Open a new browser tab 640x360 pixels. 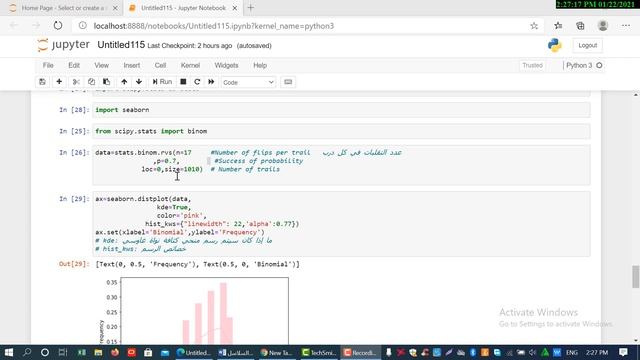pyautogui.click(x=251, y=8)
